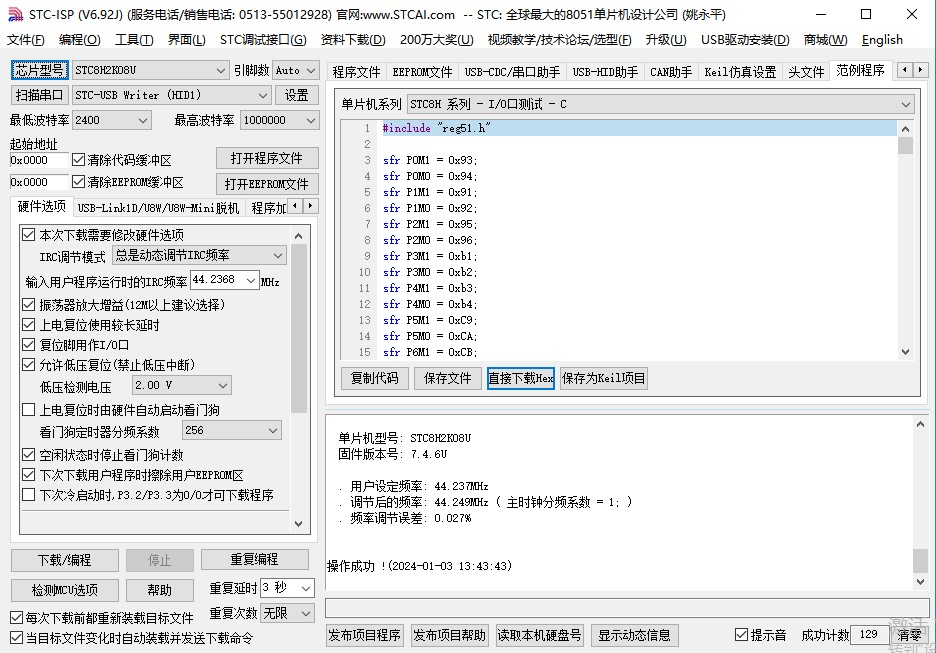
Task: Click the code editor vertical scrollbar thumb
Action: [x=905, y=145]
